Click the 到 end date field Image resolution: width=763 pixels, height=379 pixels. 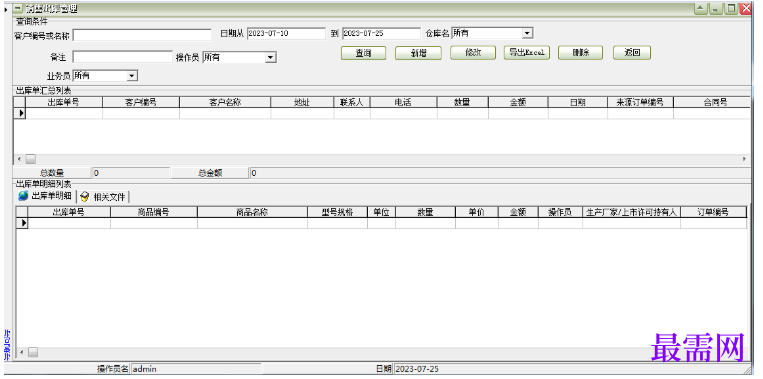pos(381,33)
